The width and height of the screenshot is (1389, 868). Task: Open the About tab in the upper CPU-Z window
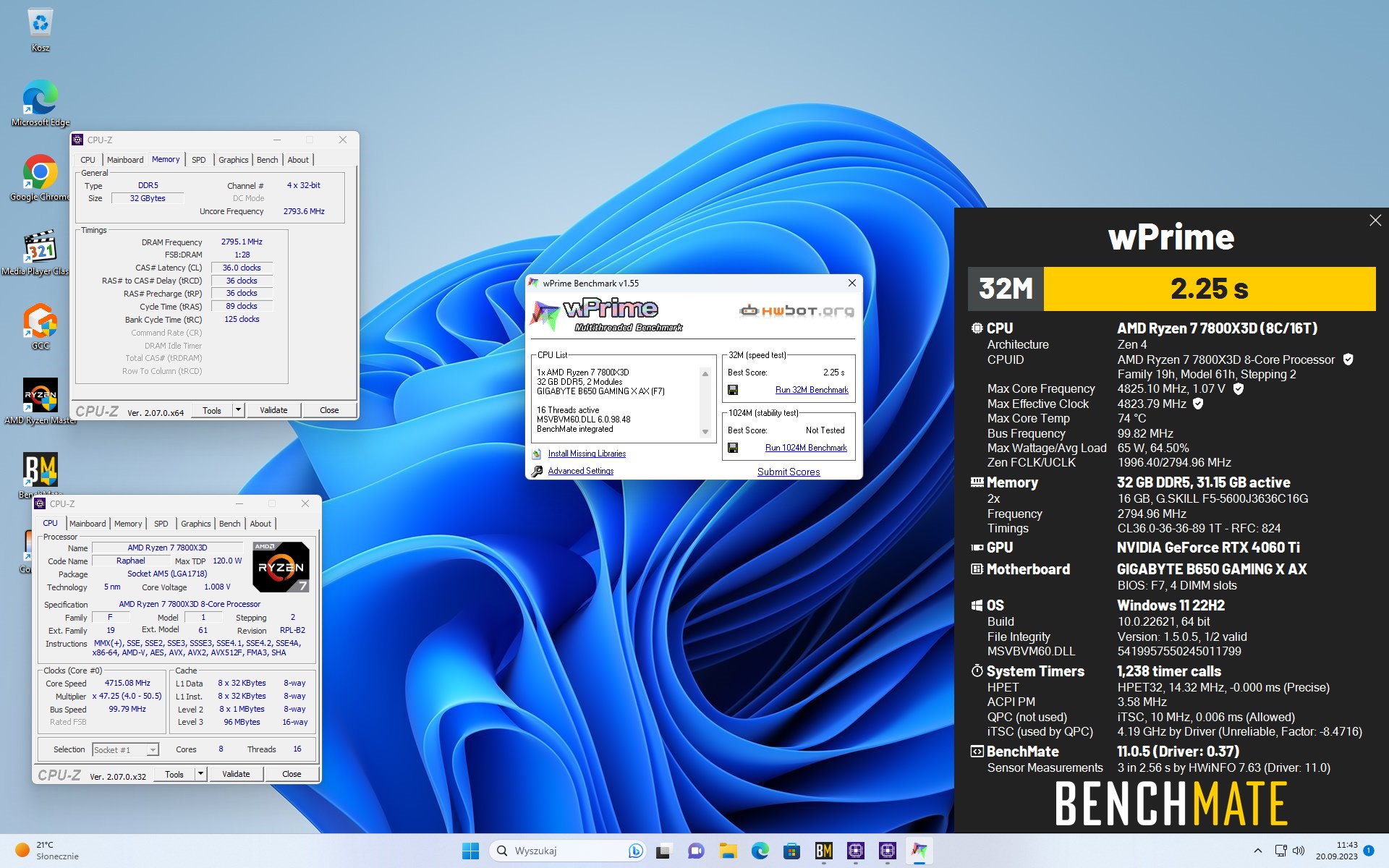[x=298, y=160]
